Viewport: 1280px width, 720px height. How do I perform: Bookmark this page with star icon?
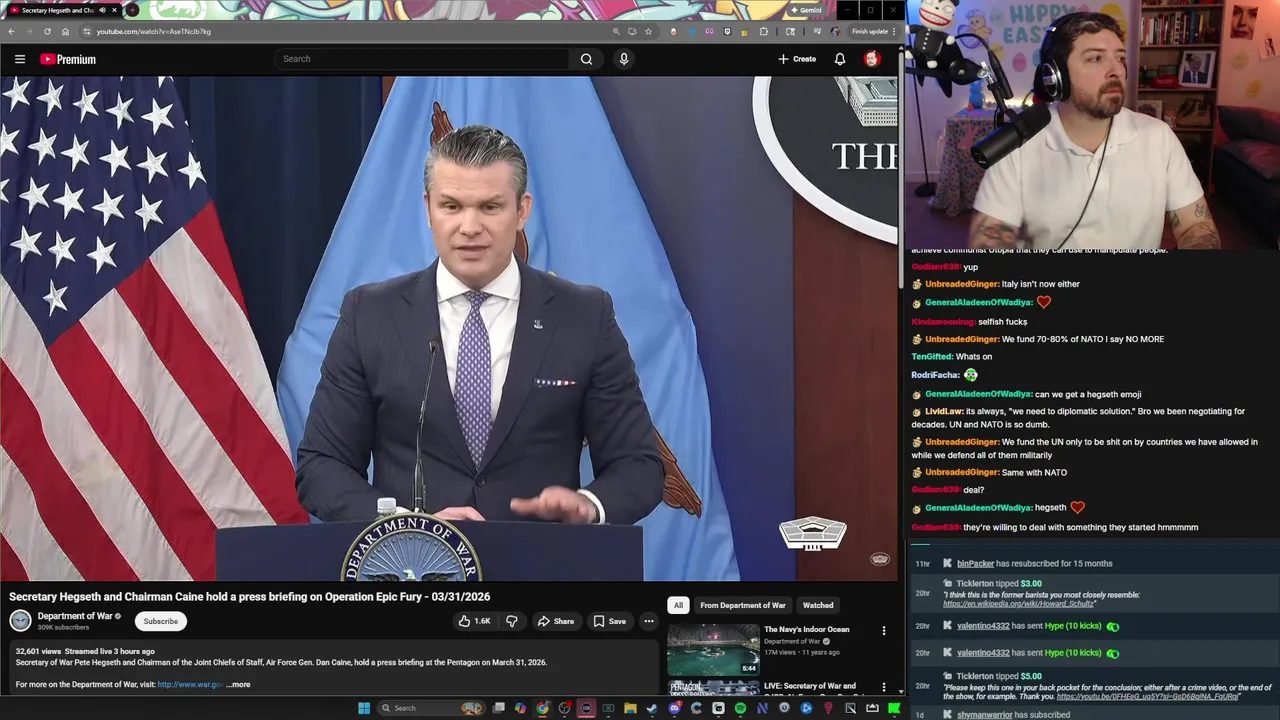click(x=648, y=31)
